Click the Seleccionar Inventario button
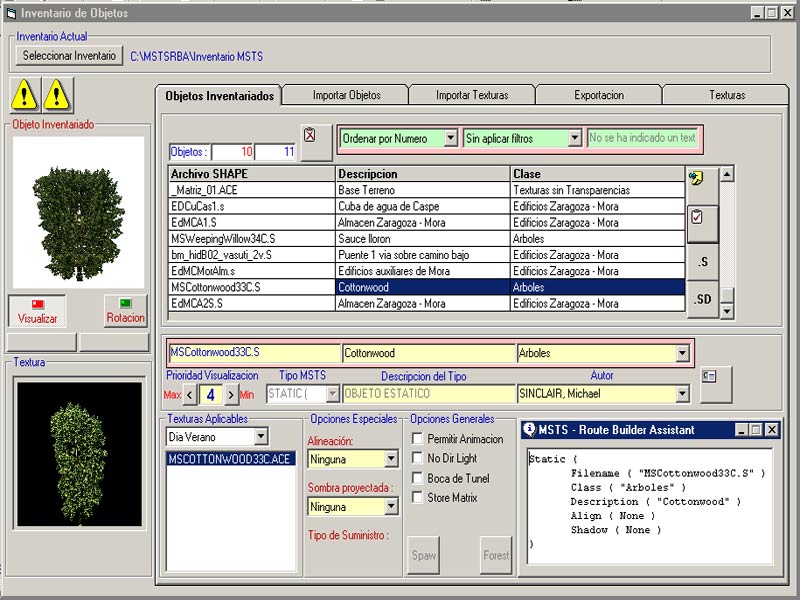 click(69, 57)
